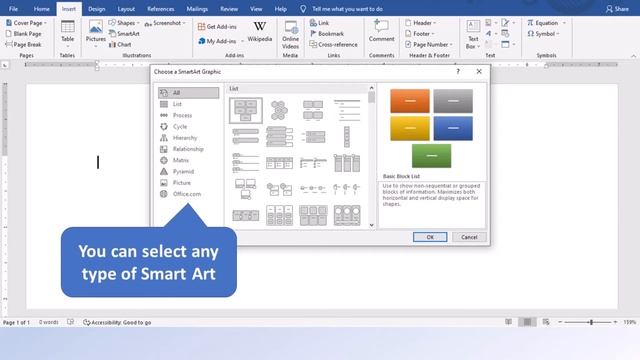The width and height of the screenshot is (640, 360).
Task: Switch to the Layout tab
Action: click(126, 9)
